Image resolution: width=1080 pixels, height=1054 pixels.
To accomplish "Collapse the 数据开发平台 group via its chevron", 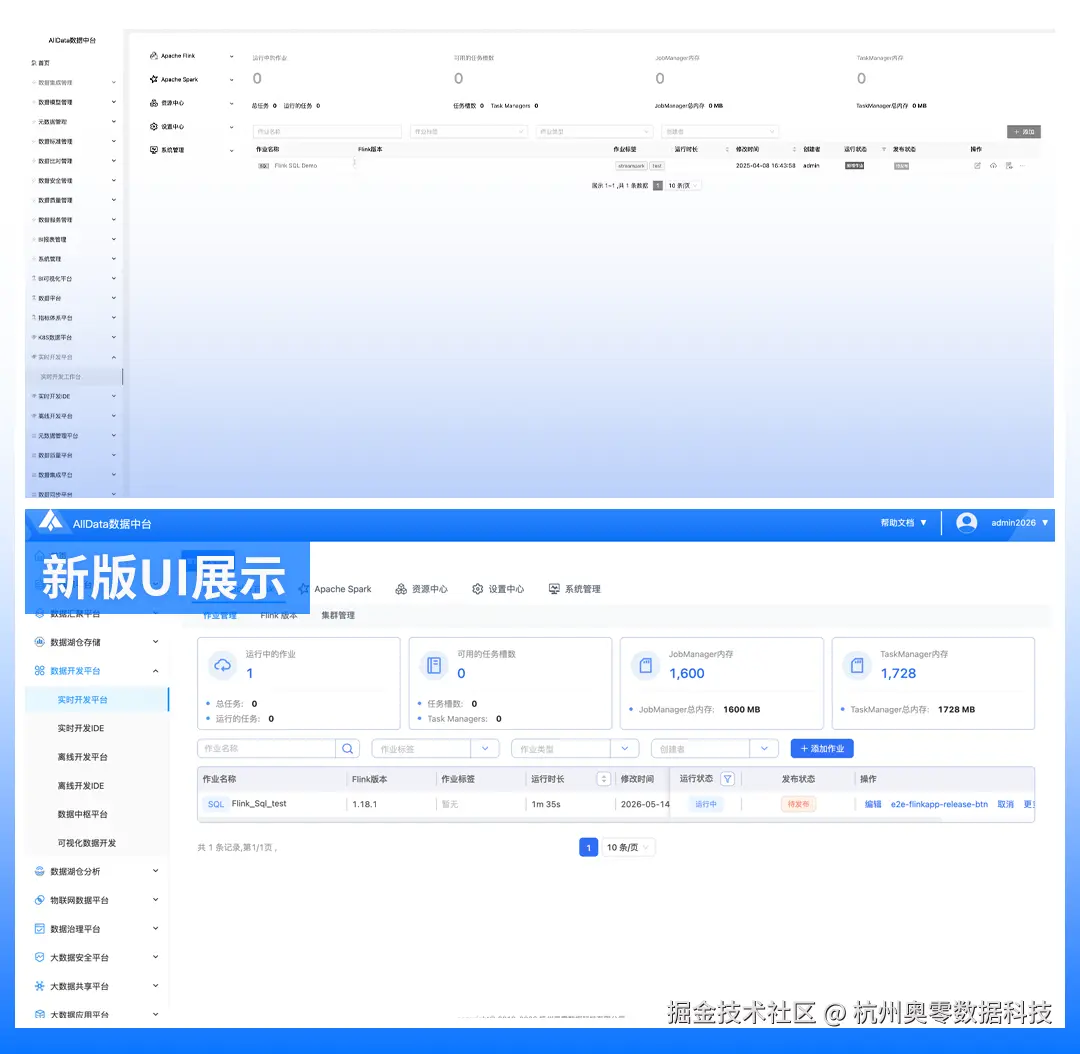I will point(156,671).
